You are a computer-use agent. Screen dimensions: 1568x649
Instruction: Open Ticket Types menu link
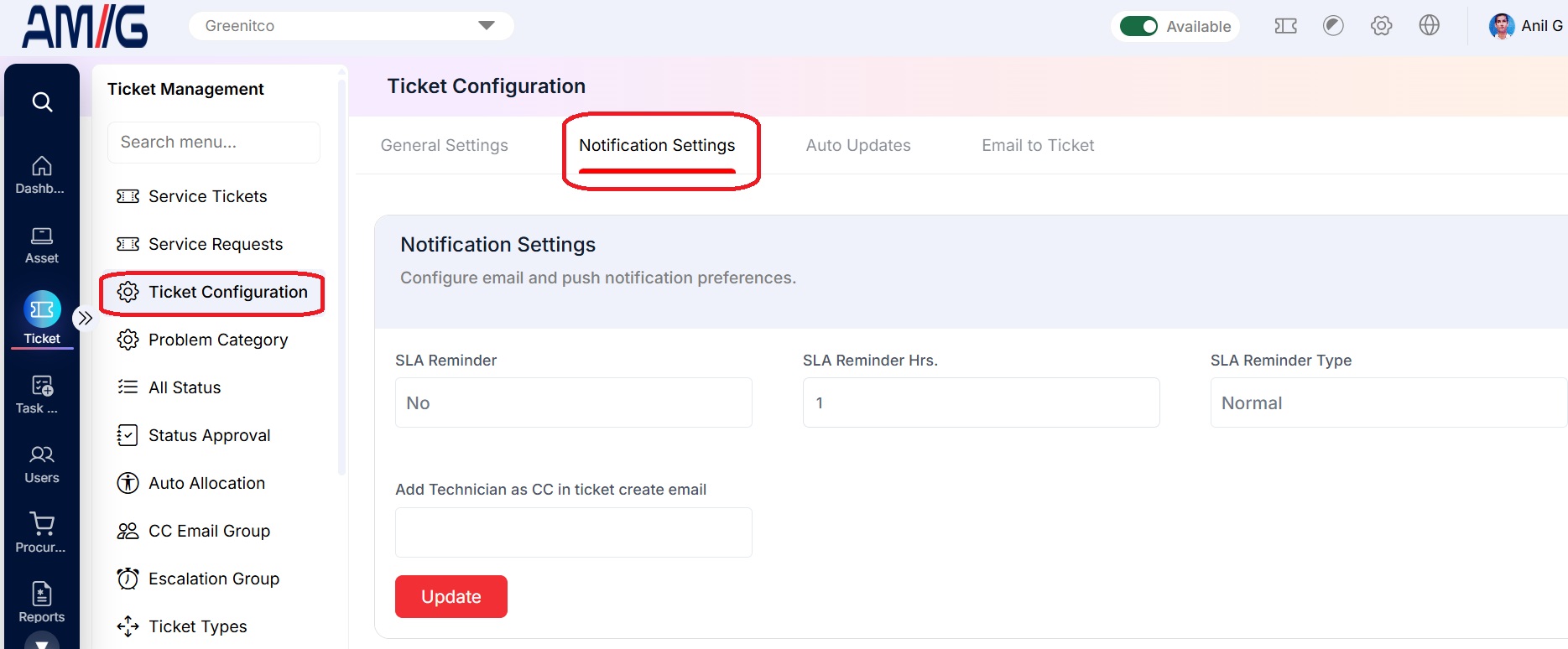coord(198,626)
